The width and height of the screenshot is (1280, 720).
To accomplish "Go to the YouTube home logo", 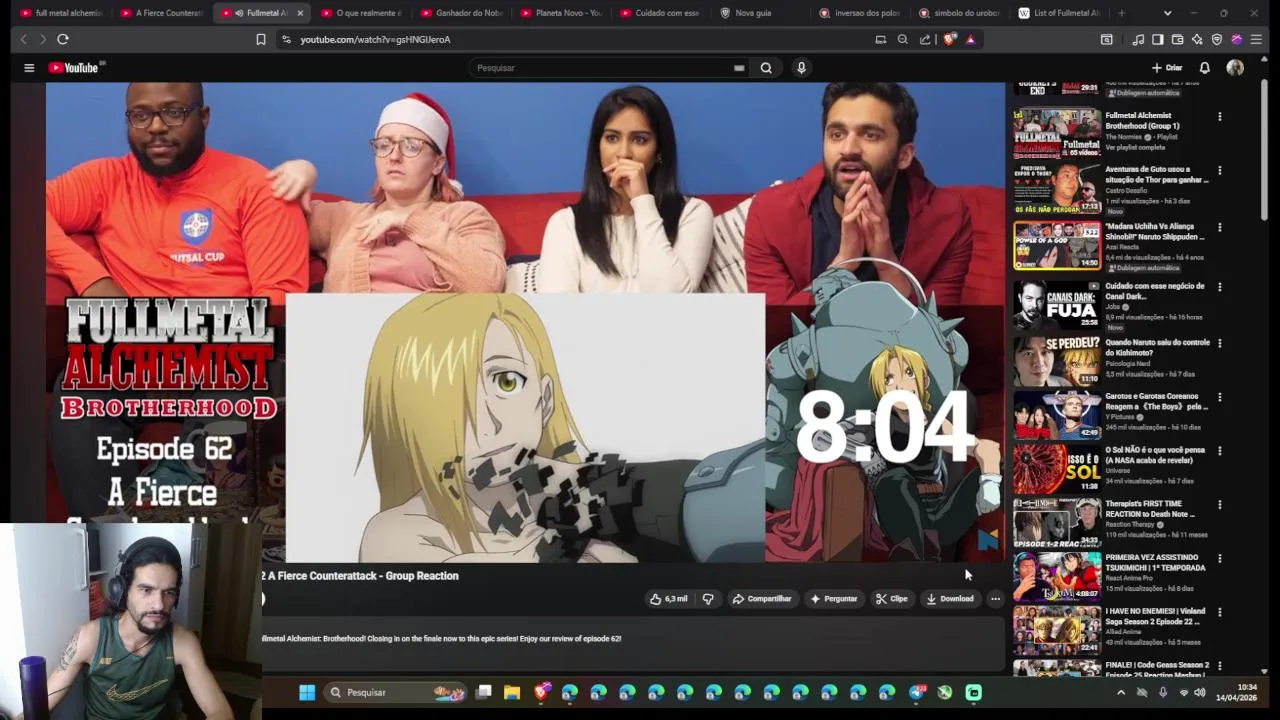I will (73, 68).
